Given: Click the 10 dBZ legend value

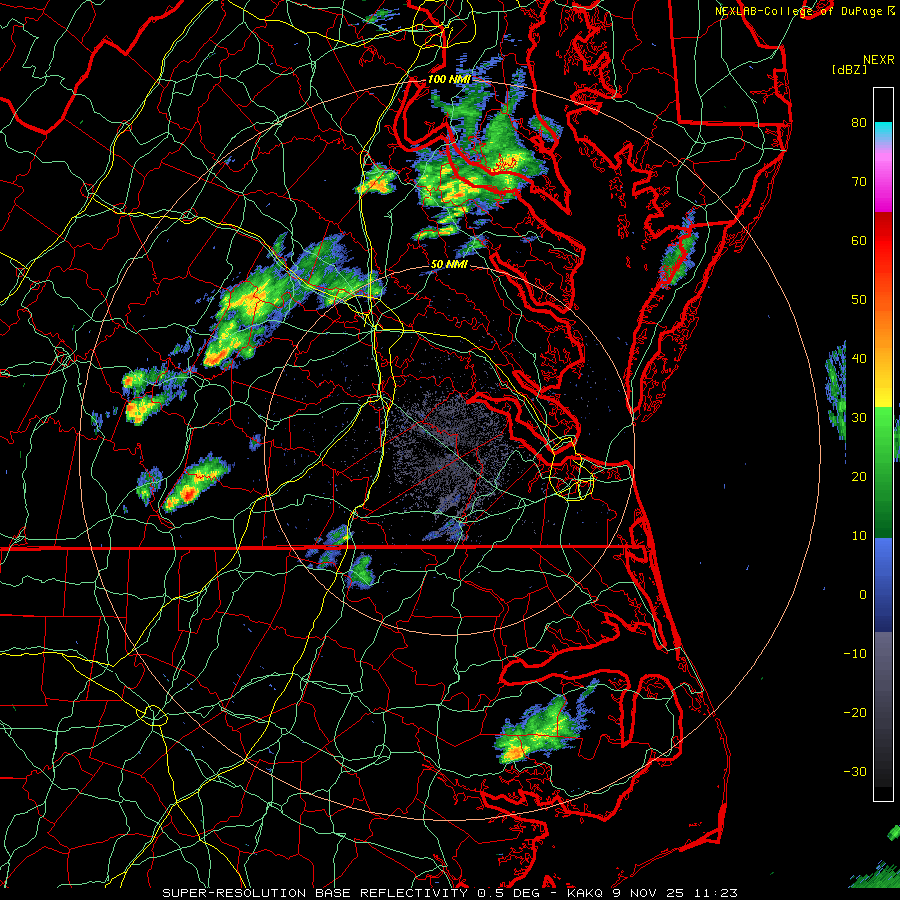Looking at the screenshot, I should click(x=859, y=536).
